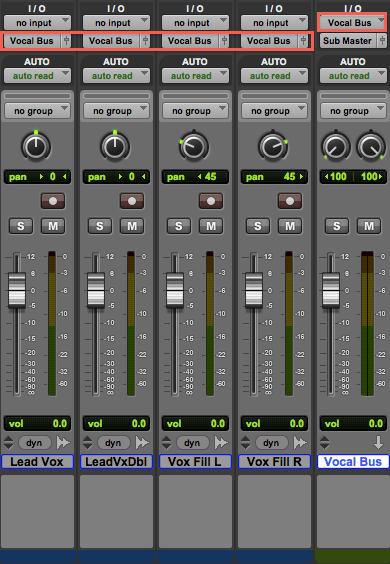
Task: Mute the LeadVxDbl track
Action: point(132,226)
